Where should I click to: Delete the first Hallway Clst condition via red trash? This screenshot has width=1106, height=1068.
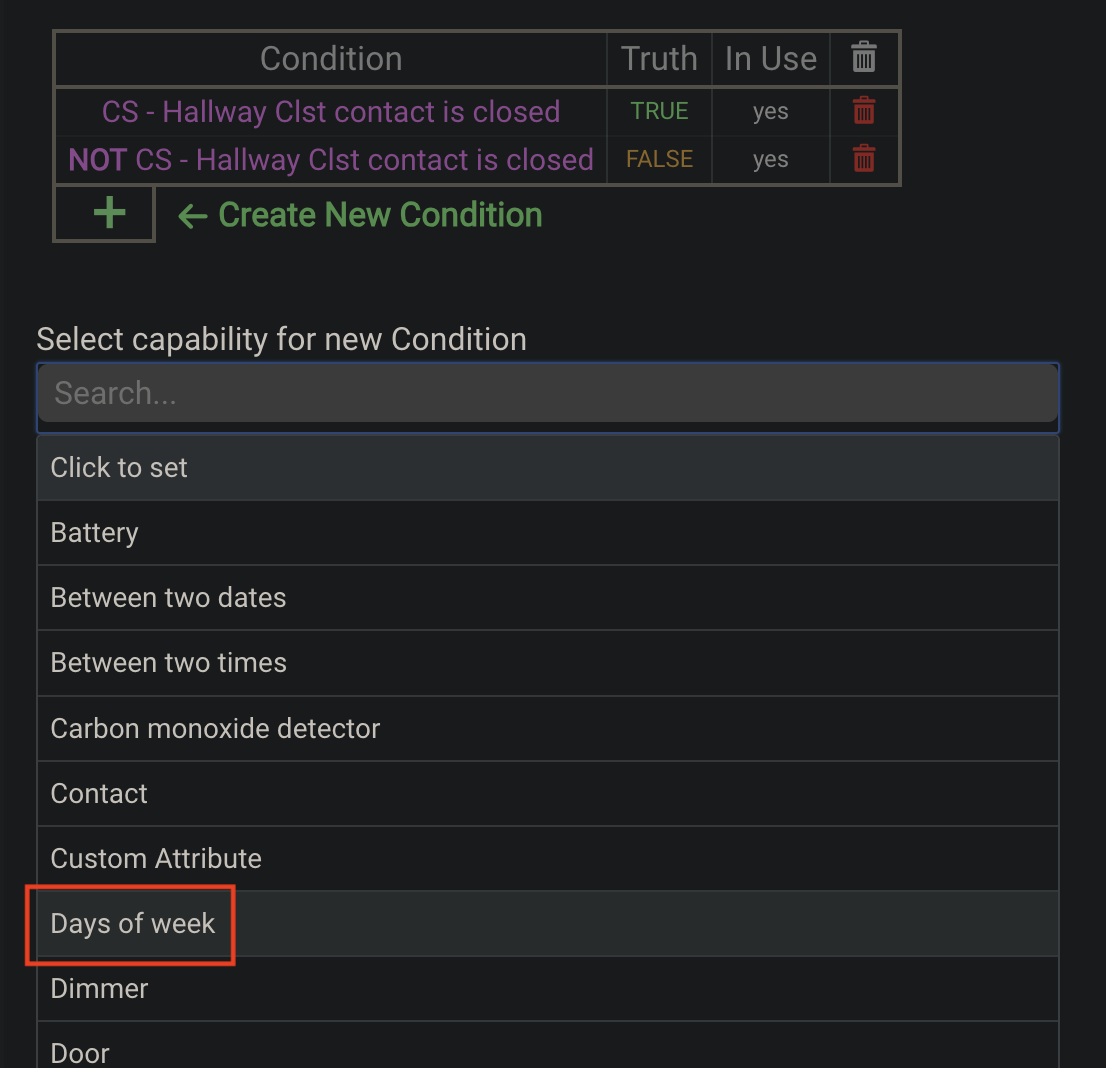click(863, 111)
